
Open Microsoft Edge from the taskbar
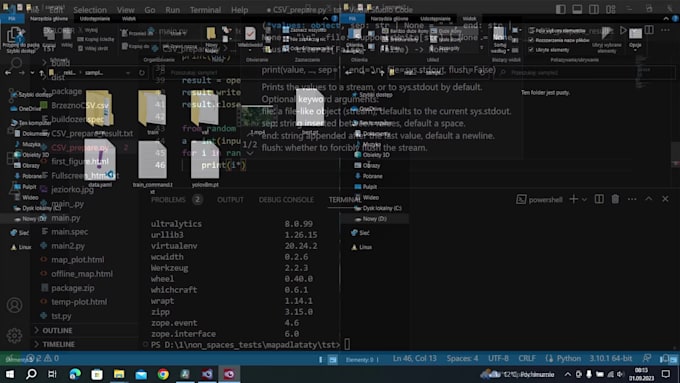point(75,374)
